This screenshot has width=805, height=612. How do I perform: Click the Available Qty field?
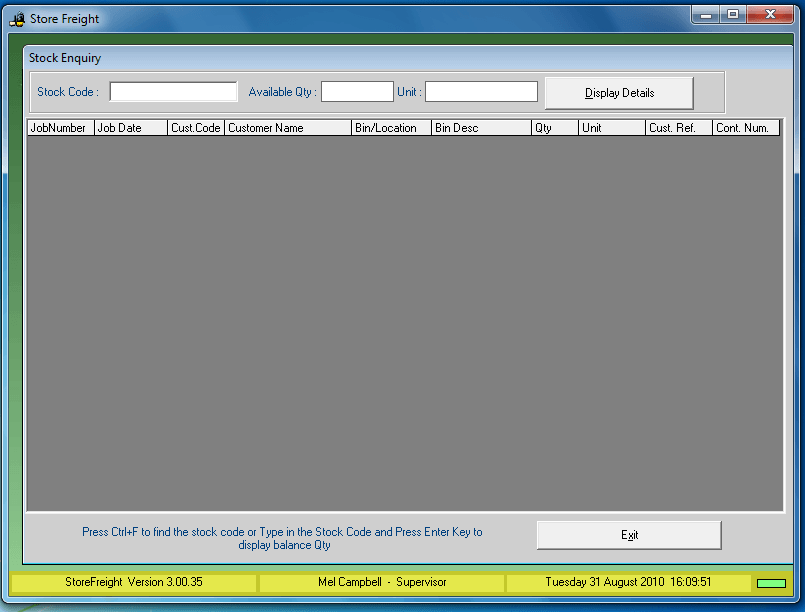coord(357,92)
